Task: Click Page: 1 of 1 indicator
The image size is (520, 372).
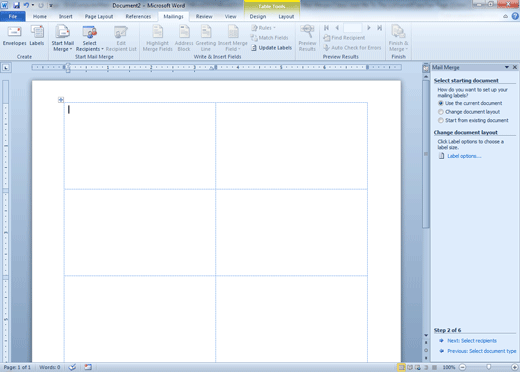Action: pos(17,367)
